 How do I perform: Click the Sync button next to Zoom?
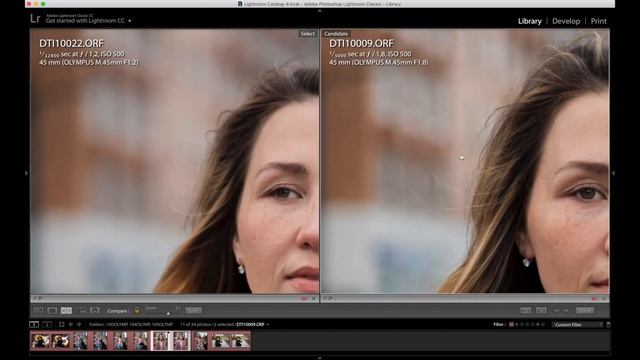pos(193,311)
